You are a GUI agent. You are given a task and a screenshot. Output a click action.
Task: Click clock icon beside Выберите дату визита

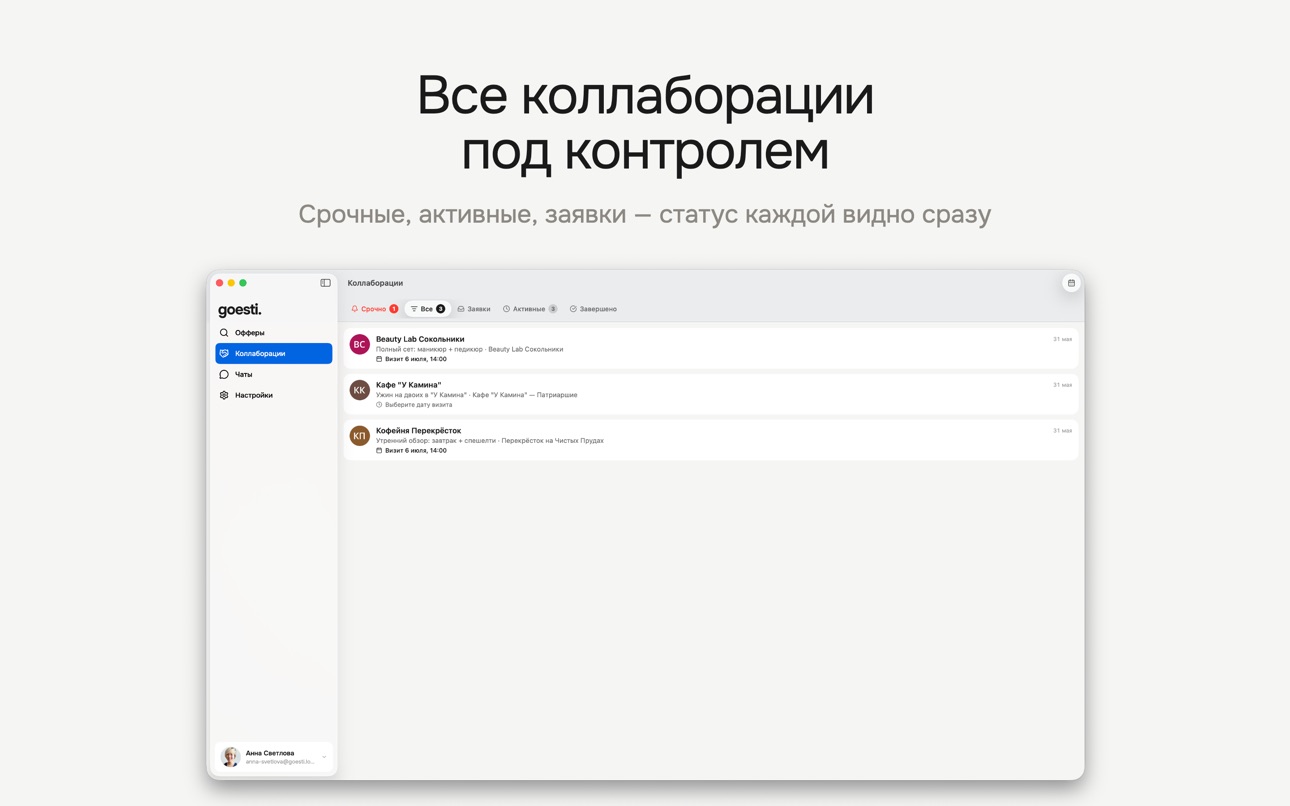click(x=379, y=405)
